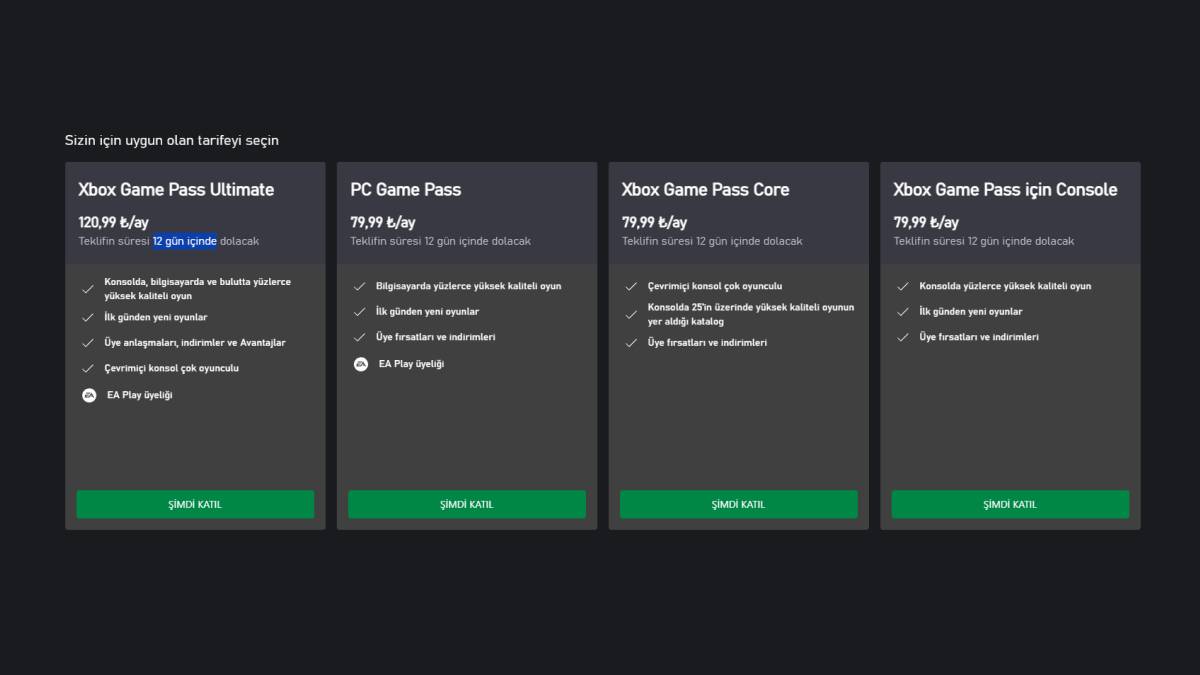Click the 79,99 ₺/ay price in için Console card
This screenshot has width=1200, height=675.
point(926,222)
